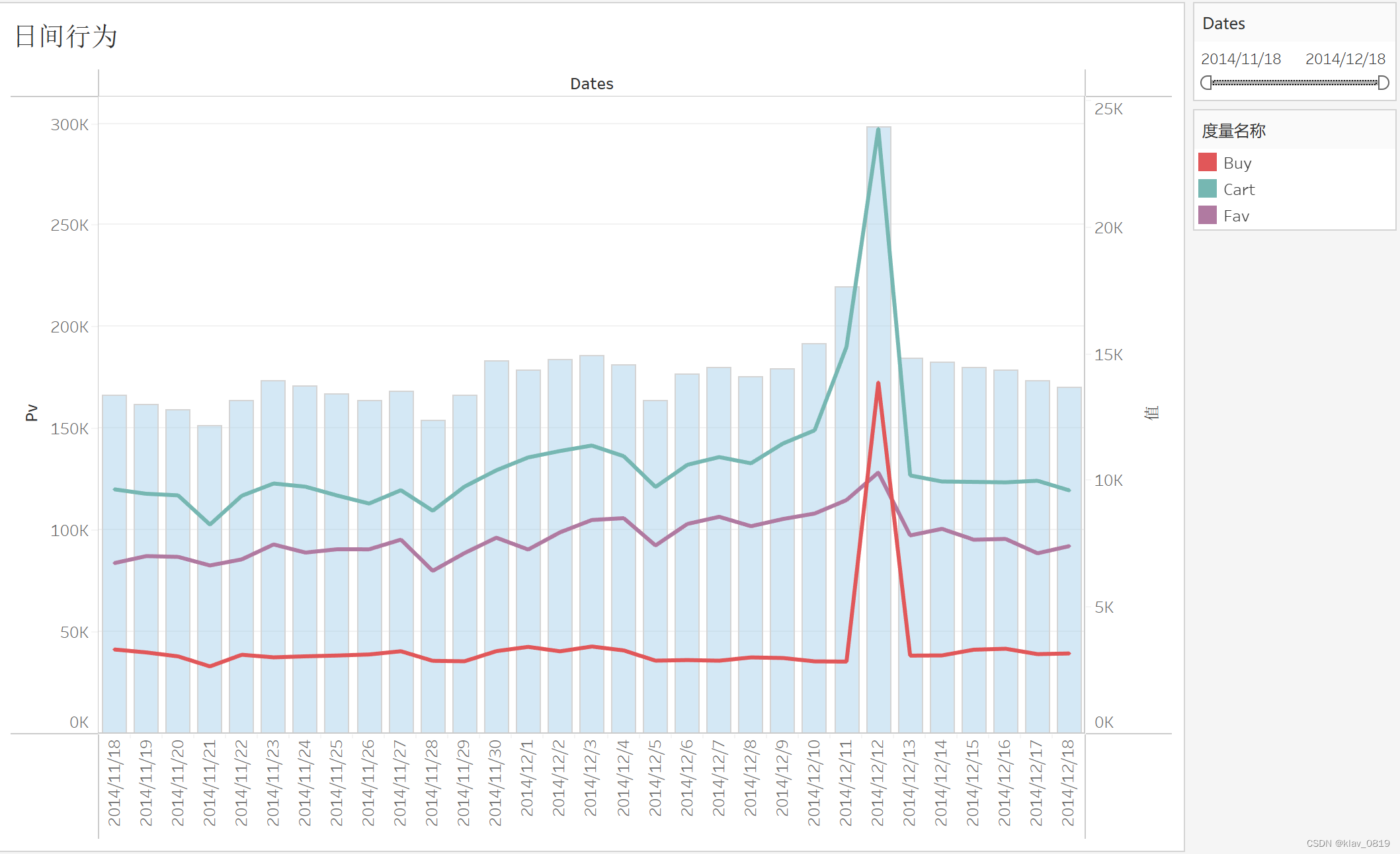Screen dimensions: 1400x854
Task: Click the 2014/11/25 x-axis date label
Action: pos(337,783)
